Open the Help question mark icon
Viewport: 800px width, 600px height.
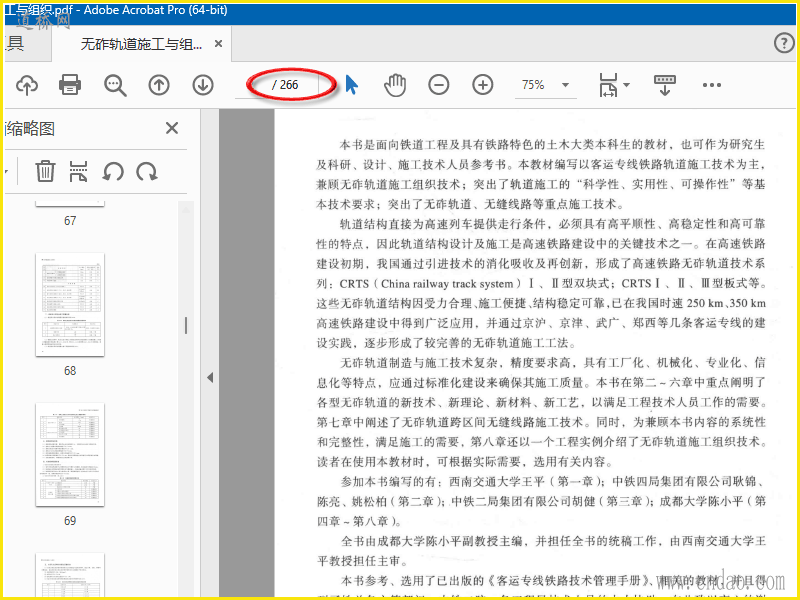coord(784,43)
